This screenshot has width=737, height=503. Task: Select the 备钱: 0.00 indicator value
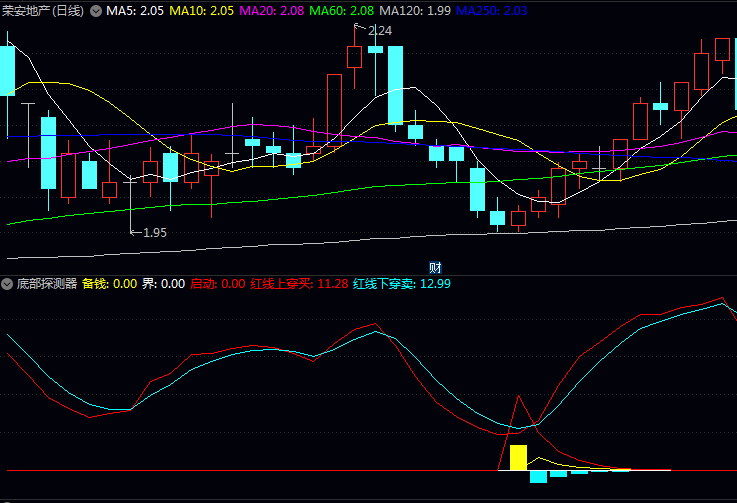[x=109, y=284]
